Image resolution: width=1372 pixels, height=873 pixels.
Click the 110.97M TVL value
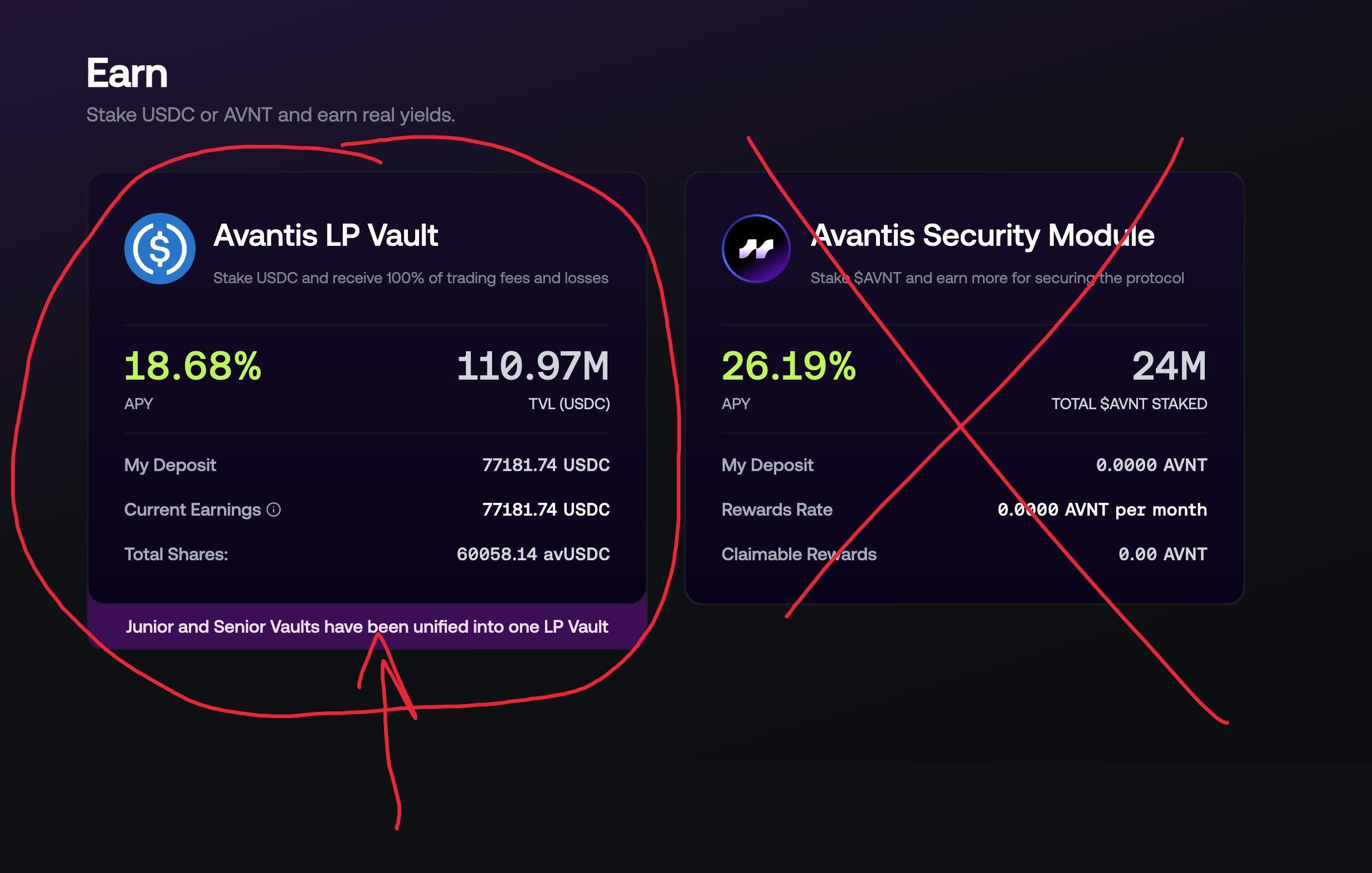tap(533, 365)
